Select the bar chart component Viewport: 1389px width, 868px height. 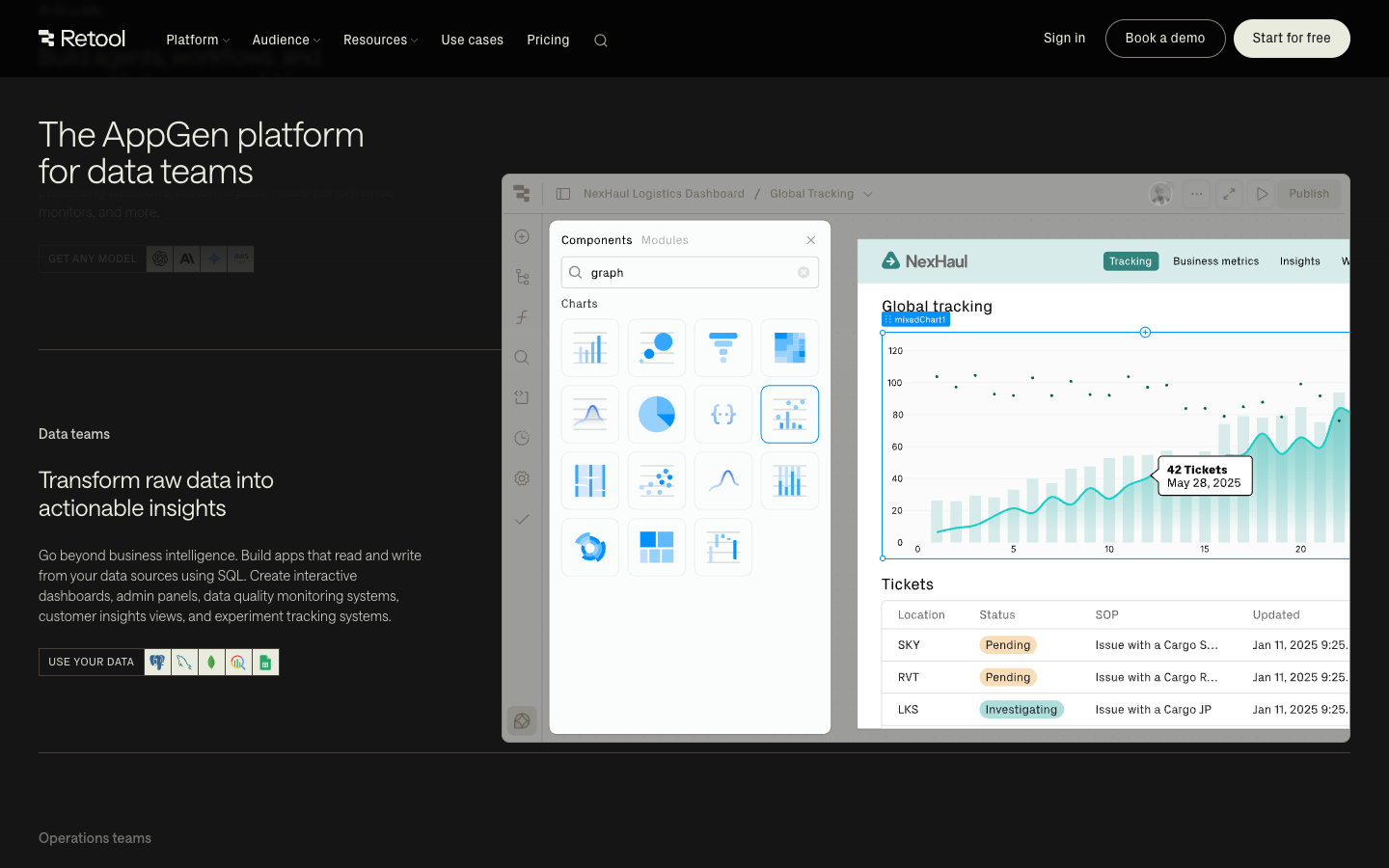[590, 347]
